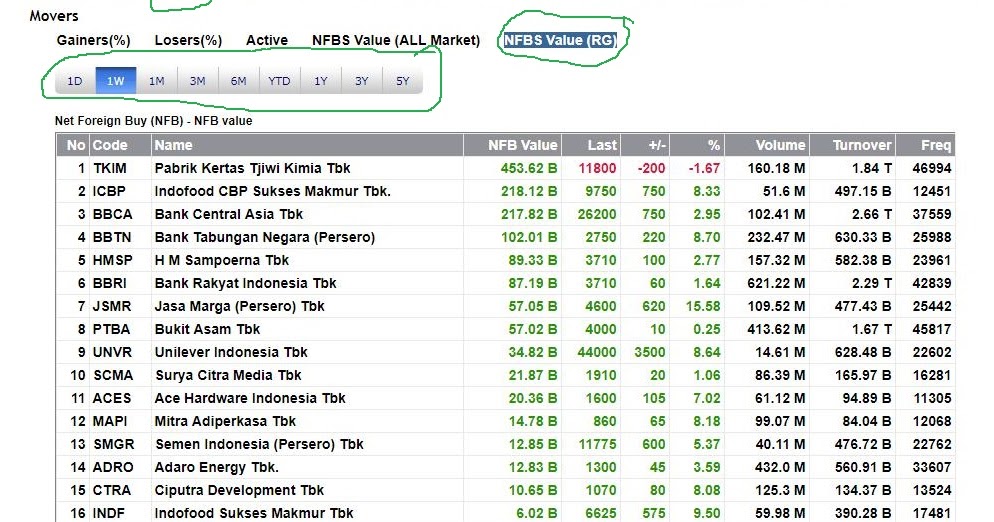The width and height of the screenshot is (994, 522).
Task: Select the 1Y range button
Action: tap(321, 81)
